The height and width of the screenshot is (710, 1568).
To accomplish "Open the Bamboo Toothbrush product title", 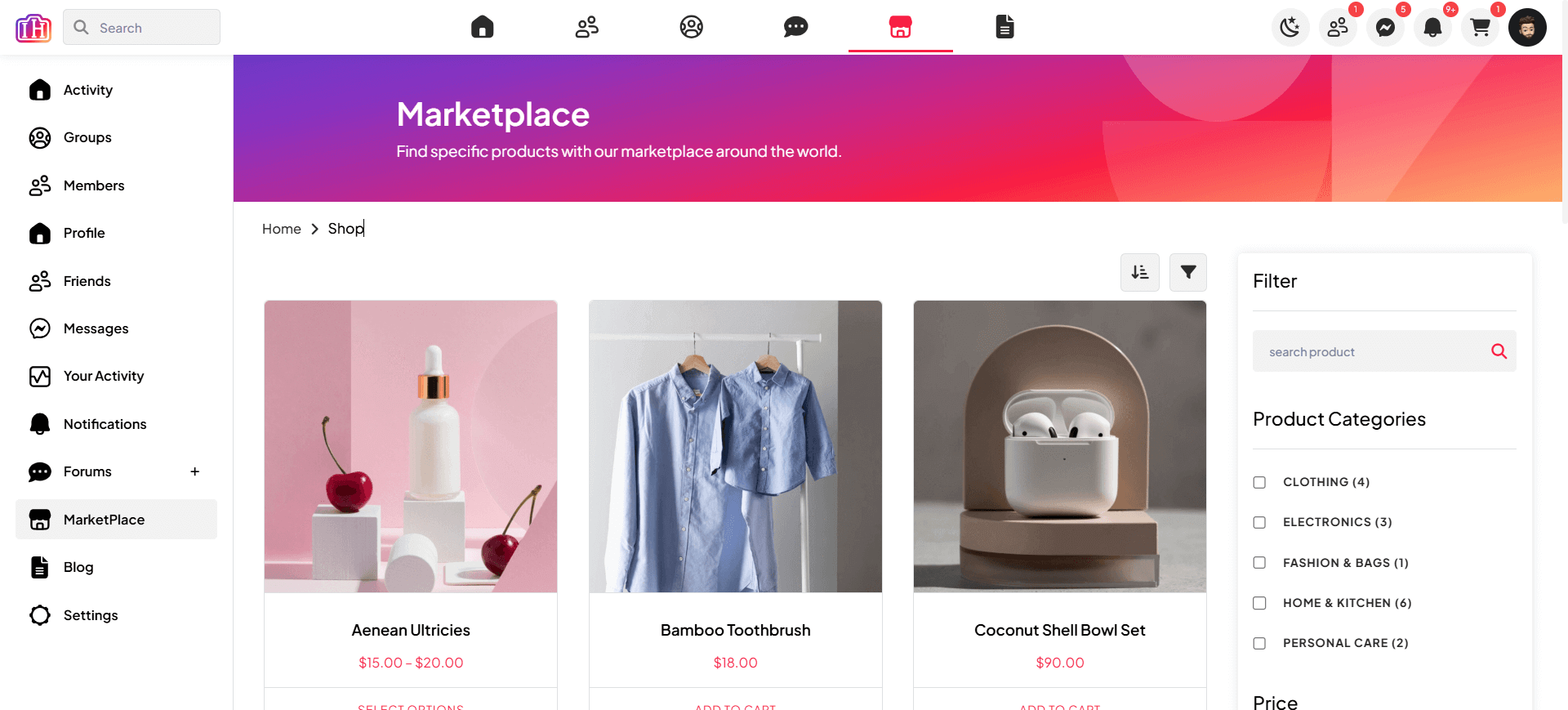I will tap(735, 630).
